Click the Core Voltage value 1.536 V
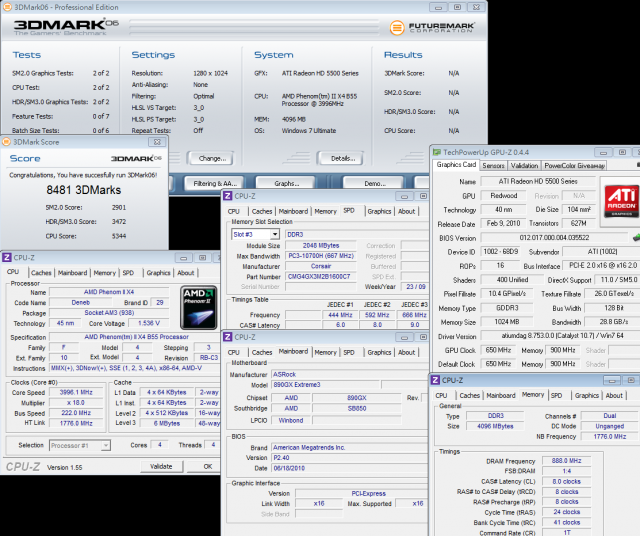 [149, 323]
